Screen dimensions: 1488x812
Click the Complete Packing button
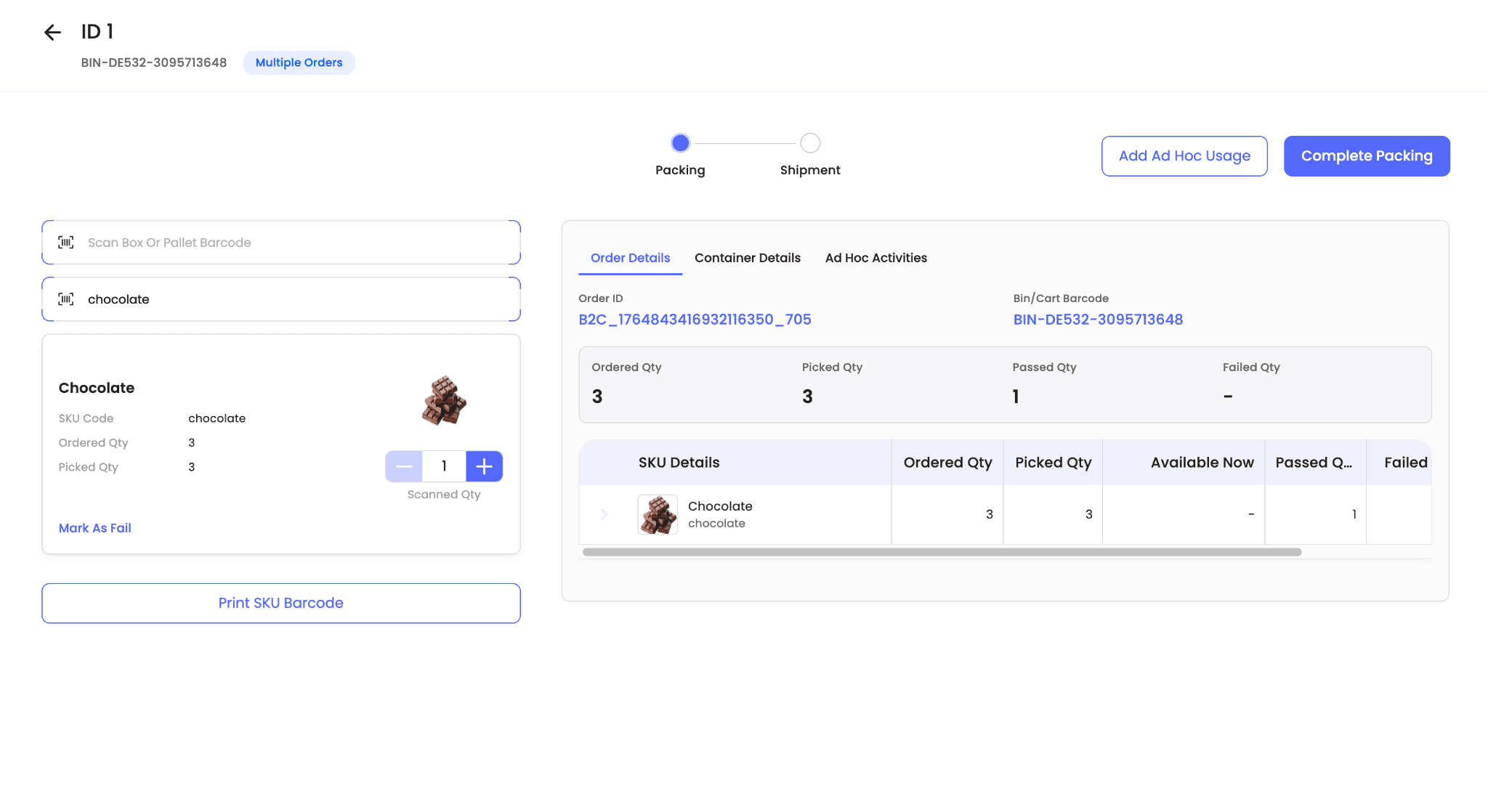[1366, 156]
